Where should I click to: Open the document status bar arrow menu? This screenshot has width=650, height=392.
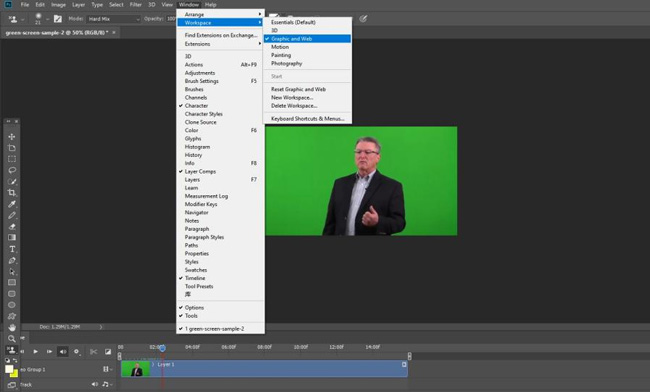[x=100, y=327]
